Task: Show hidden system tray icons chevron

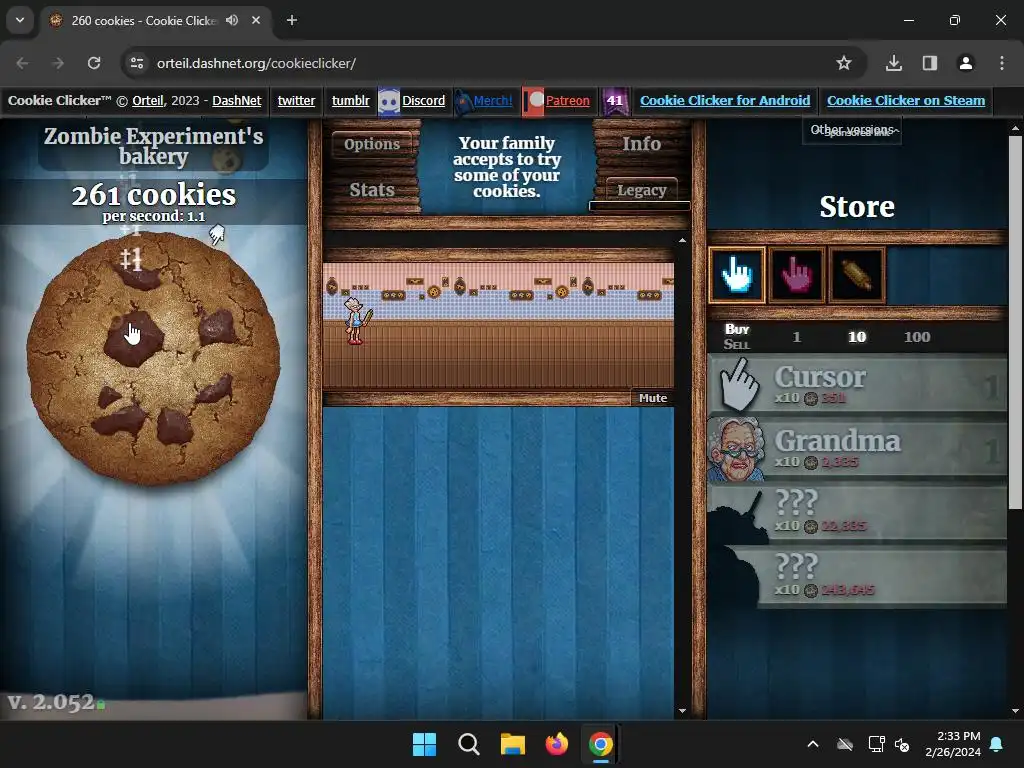Action: tap(812, 744)
